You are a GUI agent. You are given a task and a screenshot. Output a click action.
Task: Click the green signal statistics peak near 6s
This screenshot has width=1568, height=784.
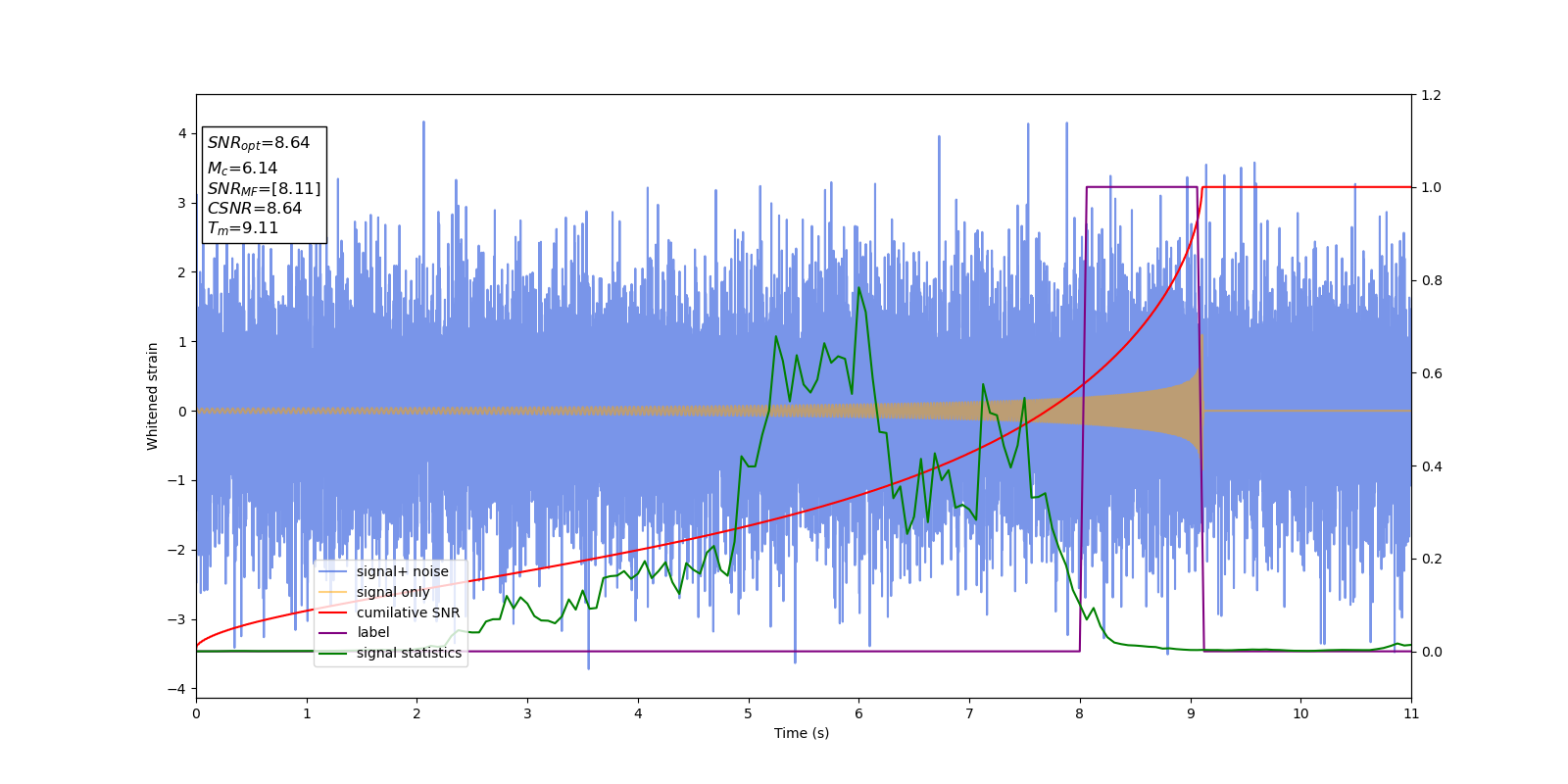tap(858, 288)
